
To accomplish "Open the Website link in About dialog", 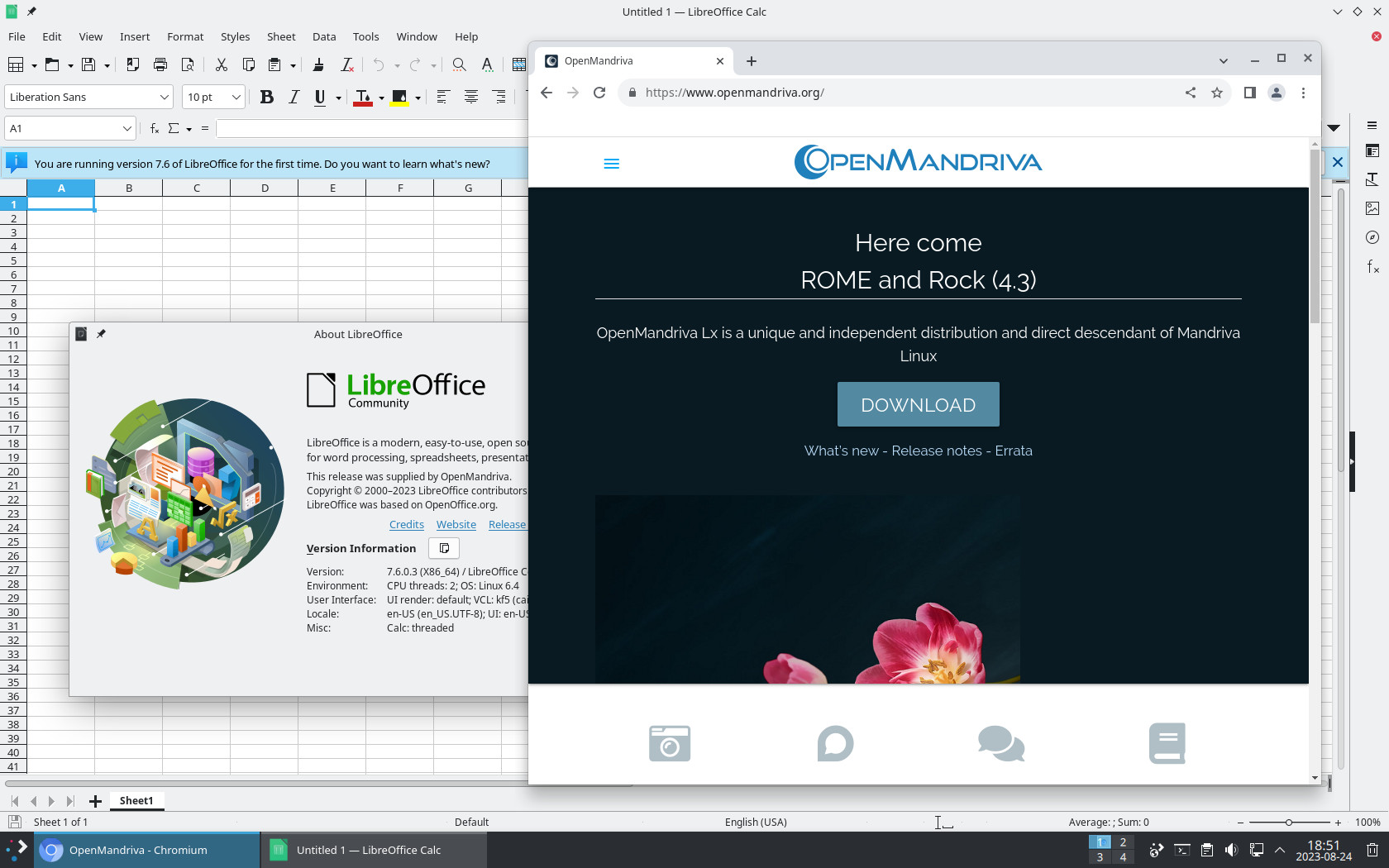I will pos(456,524).
